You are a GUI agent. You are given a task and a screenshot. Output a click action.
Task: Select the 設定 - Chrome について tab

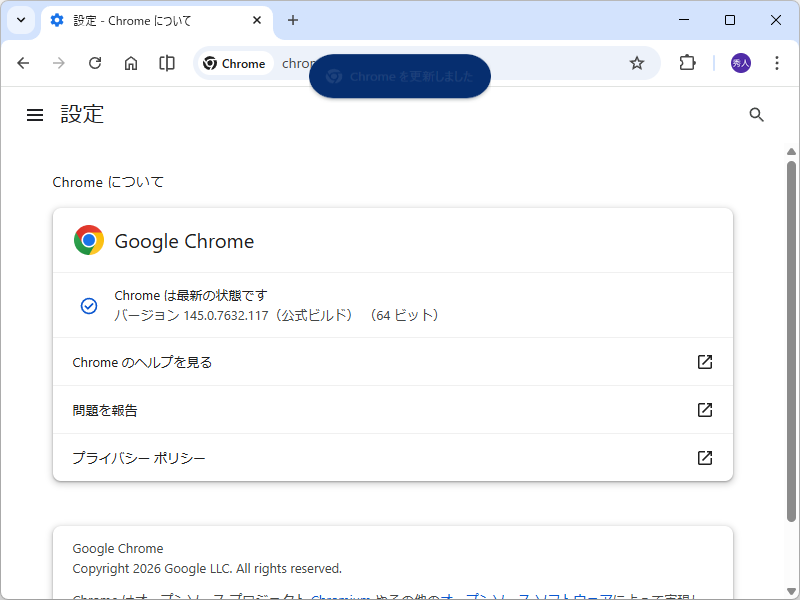click(140, 20)
